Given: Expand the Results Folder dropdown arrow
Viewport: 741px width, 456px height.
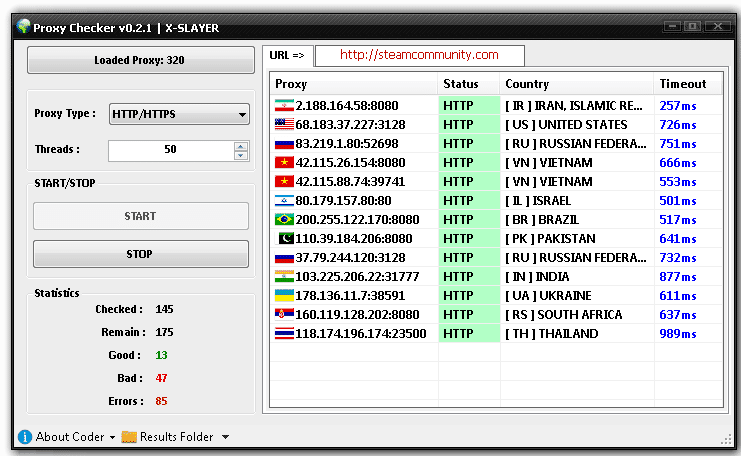Looking at the screenshot, I should click(x=225, y=437).
